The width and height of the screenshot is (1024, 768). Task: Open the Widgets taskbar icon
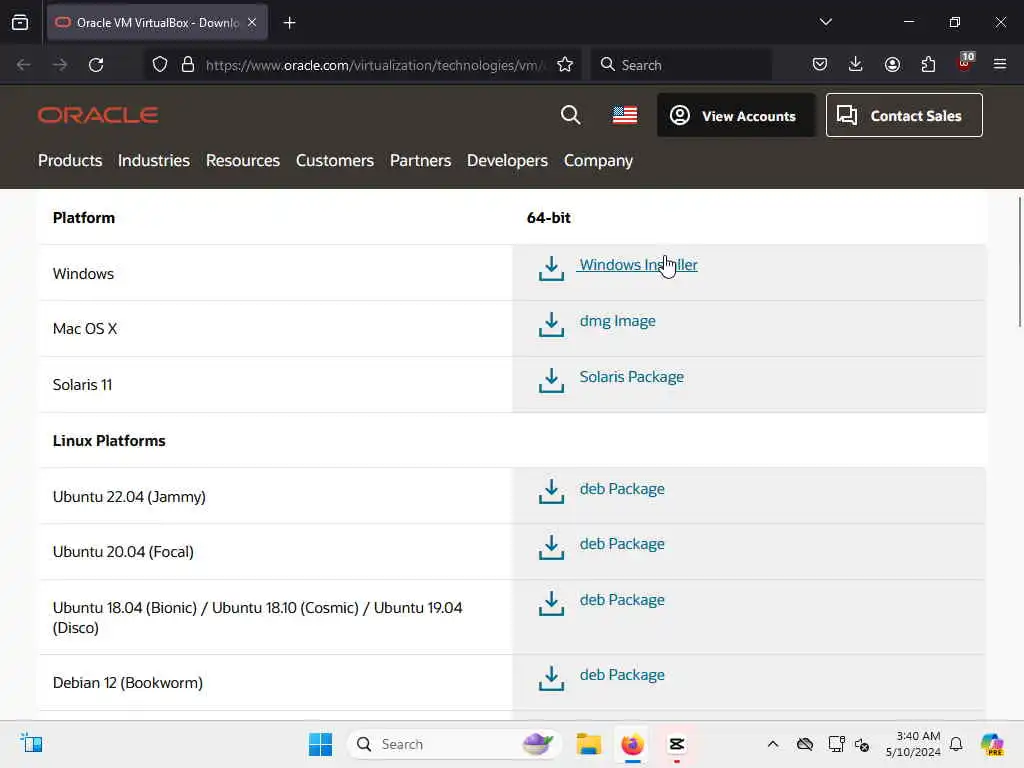pos(31,743)
